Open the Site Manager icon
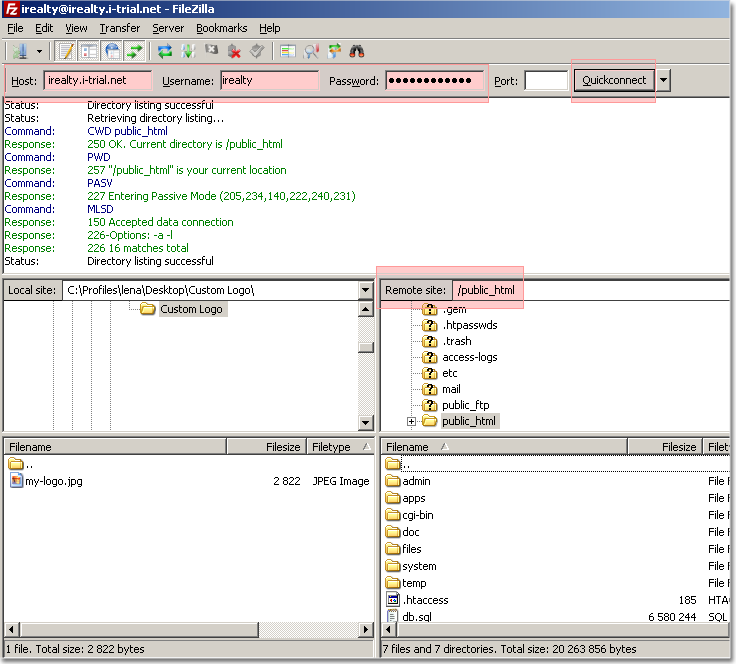The height and width of the screenshot is (664, 736). pos(20,51)
